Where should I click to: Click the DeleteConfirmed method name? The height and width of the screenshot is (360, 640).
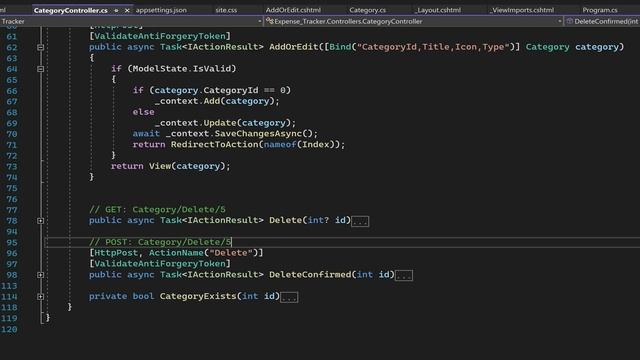pyautogui.click(x=310, y=275)
